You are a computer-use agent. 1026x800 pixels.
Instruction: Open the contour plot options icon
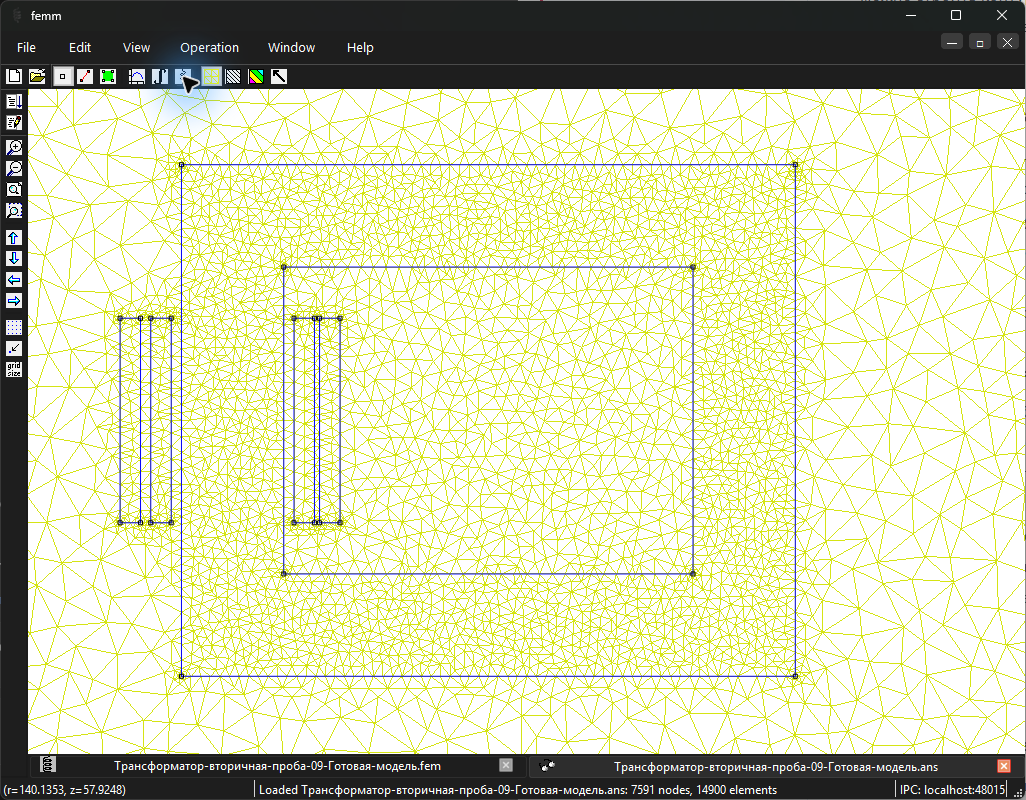pyautogui.click(x=233, y=77)
